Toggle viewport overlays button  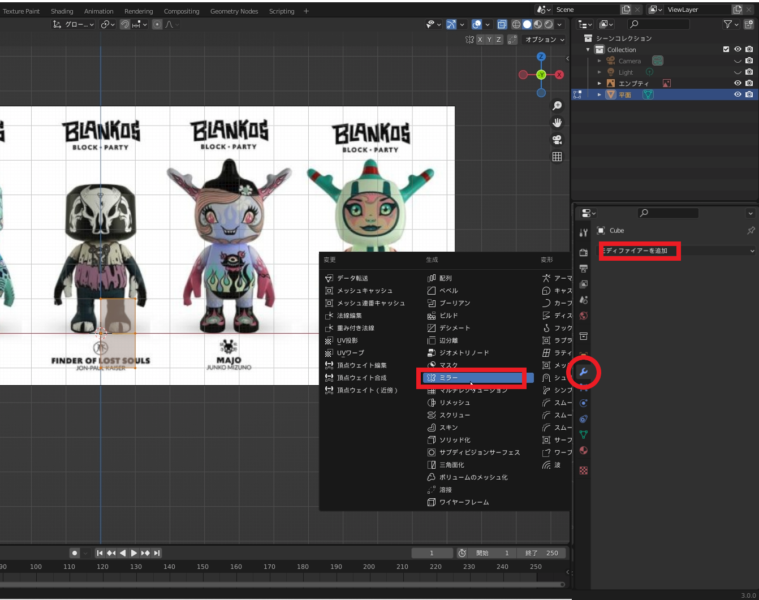[477, 24]
